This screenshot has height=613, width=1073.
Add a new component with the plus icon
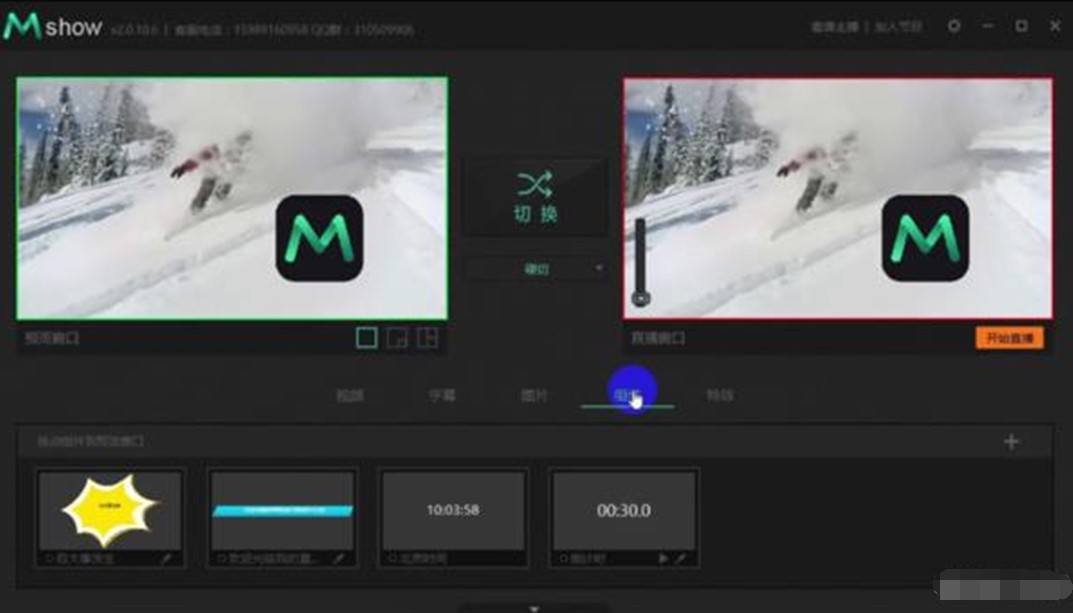[1011, 442]
